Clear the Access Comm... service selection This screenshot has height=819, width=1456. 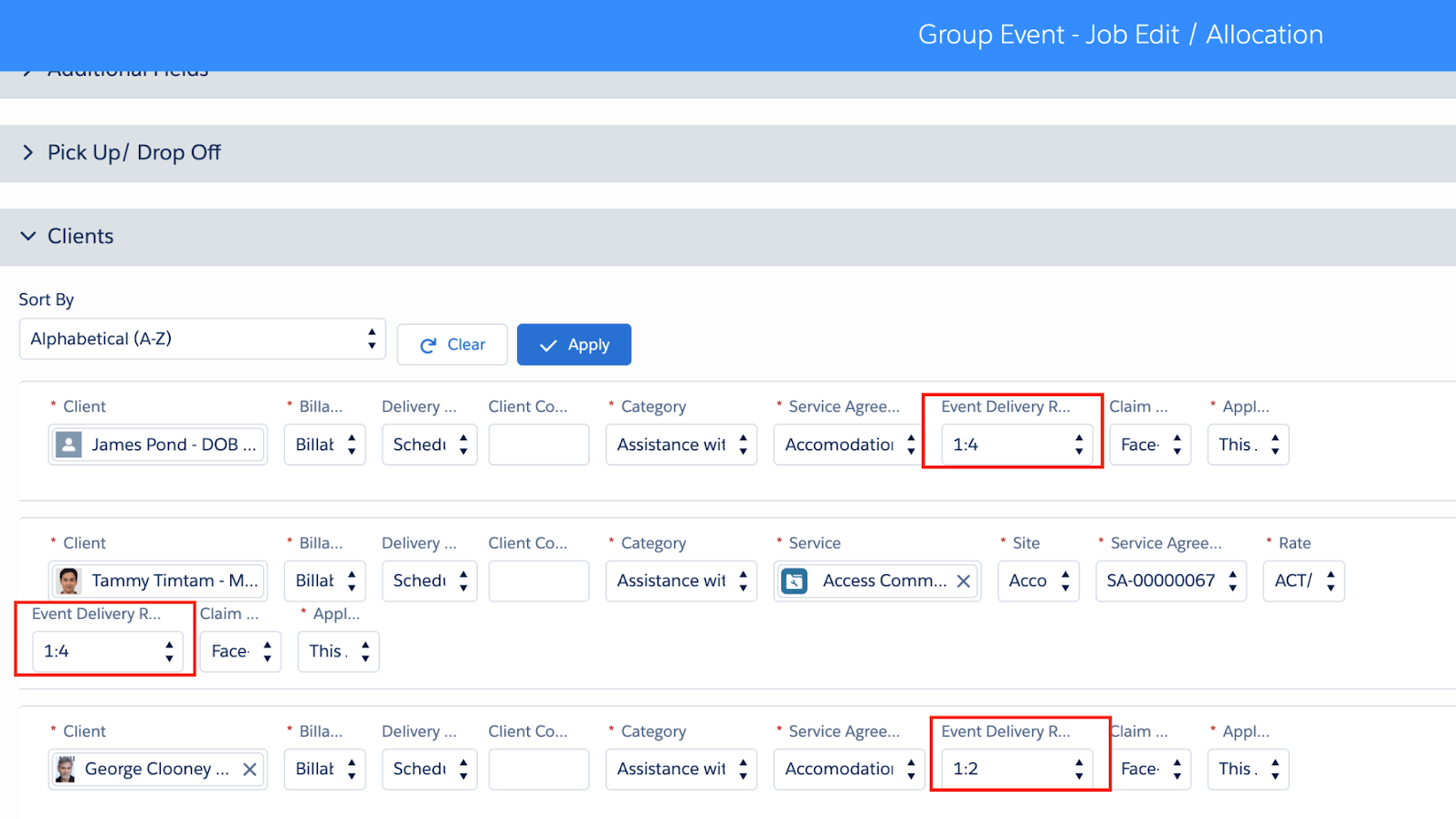tap(963, 581)
